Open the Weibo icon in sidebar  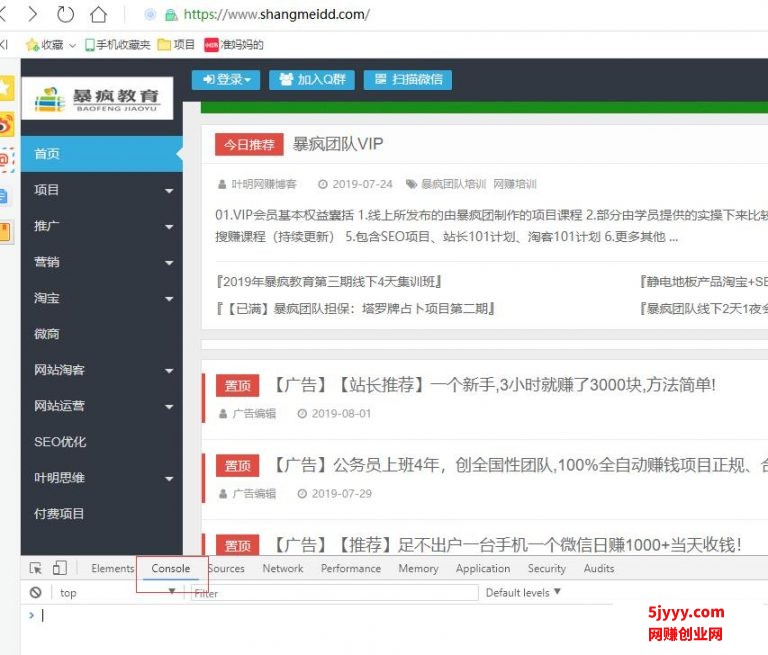pyautogui.click(x=5, y=124)
